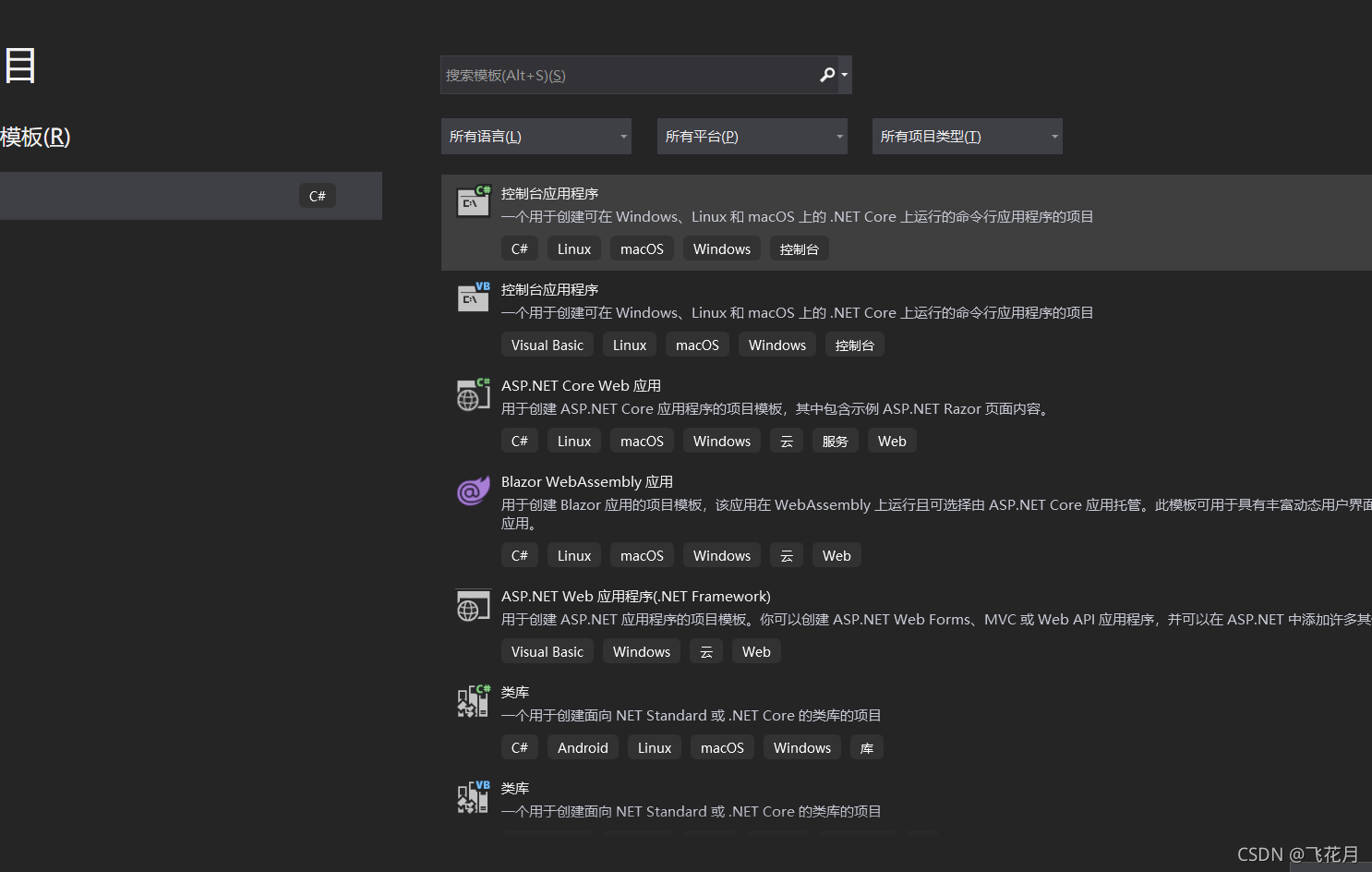The width and height of the screenshot is (1372, 872).
Task: Click Linux tag of Blazor WebAssembly app
Action: pyautogui.click(x=574, y=556)
